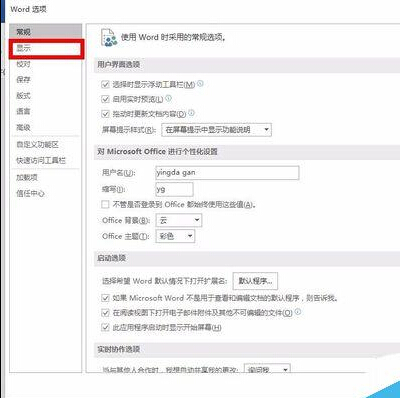400x398 pixels.
Task: Switch to 高级 options
Action: [45, 127]
